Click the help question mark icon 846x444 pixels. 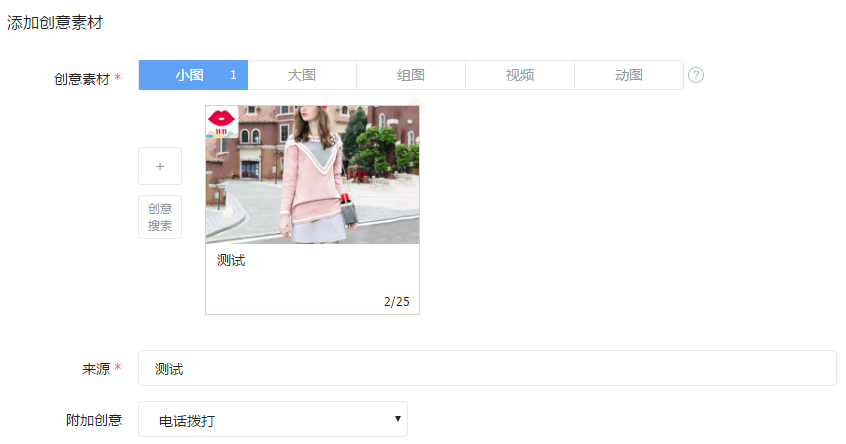(x=696, y=75)
